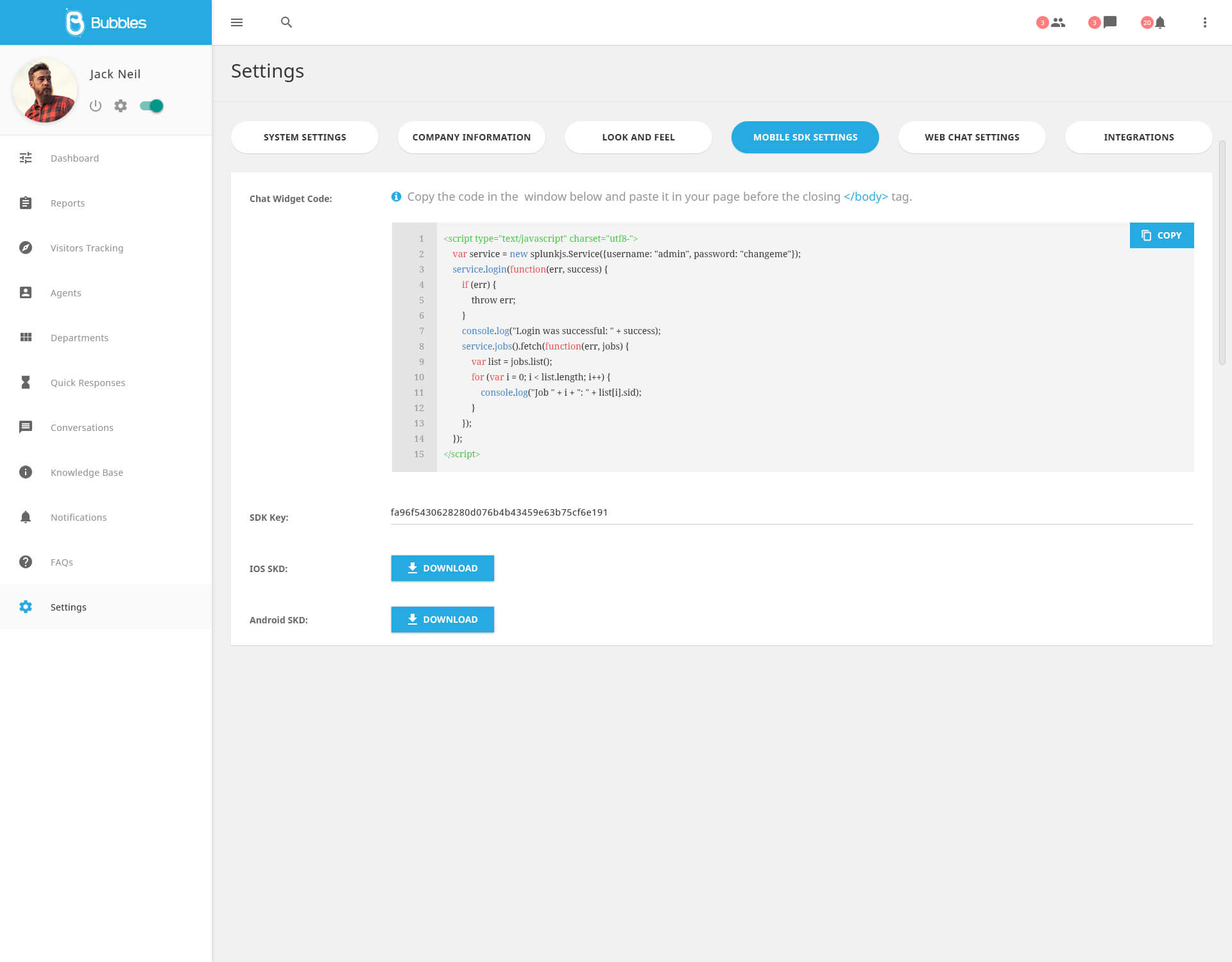Click the Jack Neil username text

pyautogui.click(x=115, y=74)
